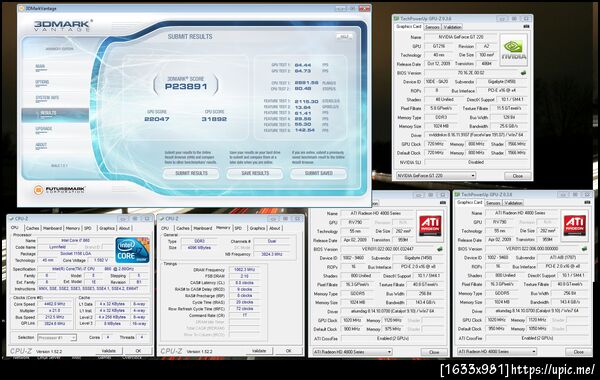
Task: Click the CAS# Latency value in CPU-Z
Action: tap(244, 283)
